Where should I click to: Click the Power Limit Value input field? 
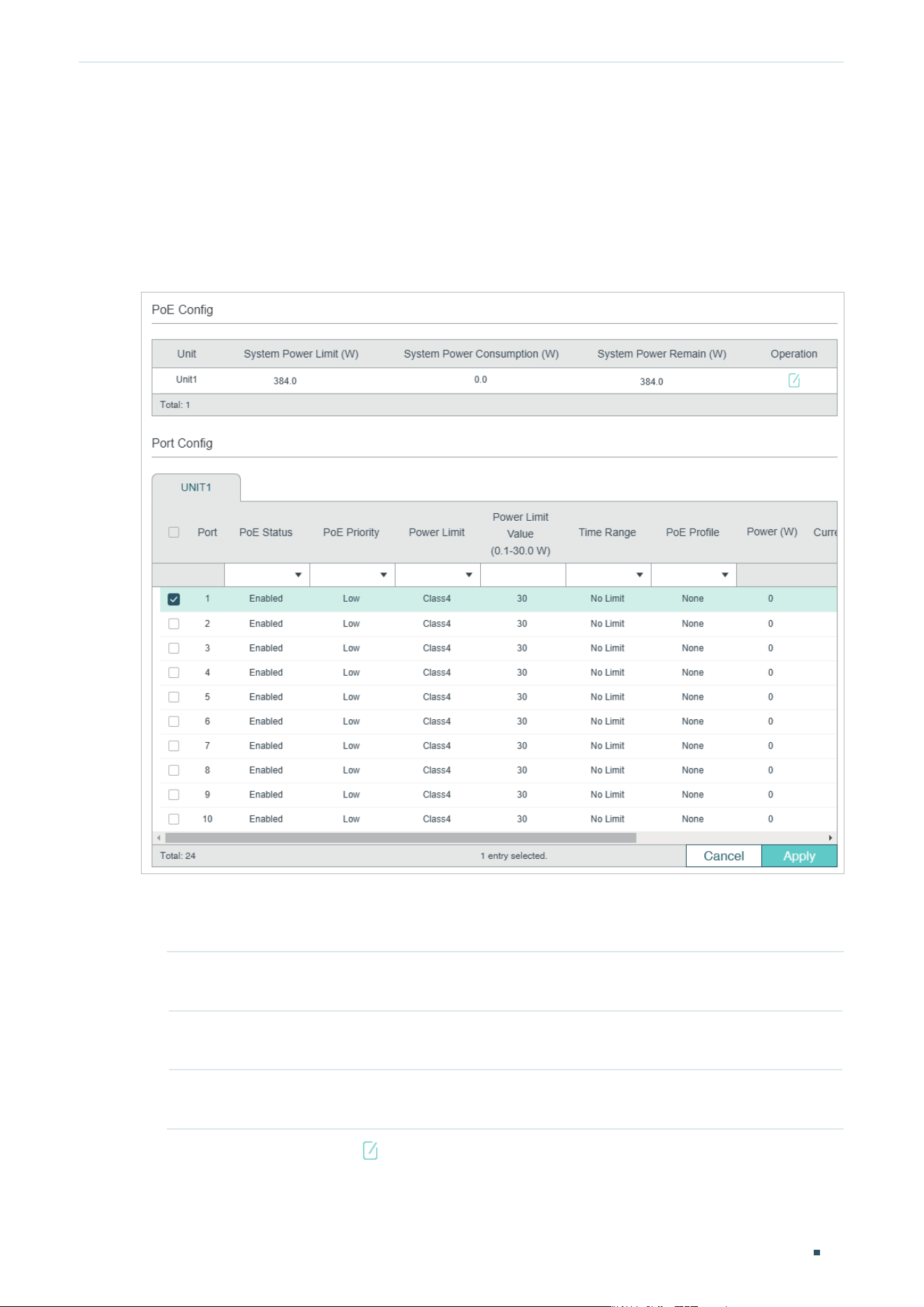523,575
